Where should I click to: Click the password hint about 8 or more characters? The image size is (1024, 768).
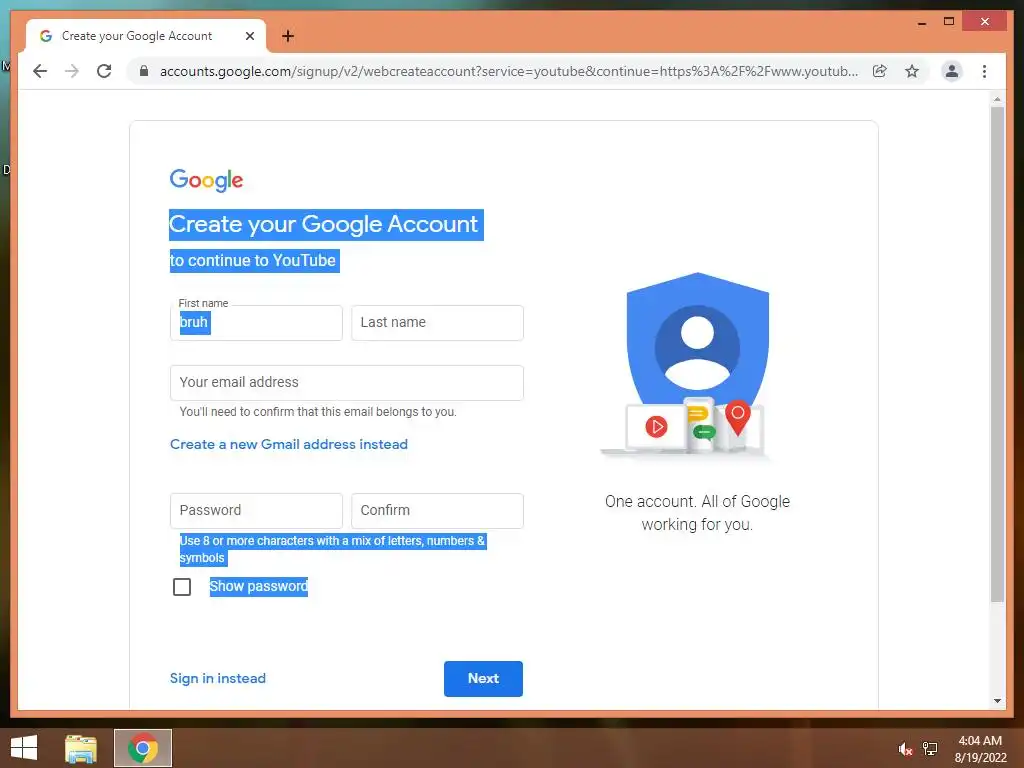332,549
